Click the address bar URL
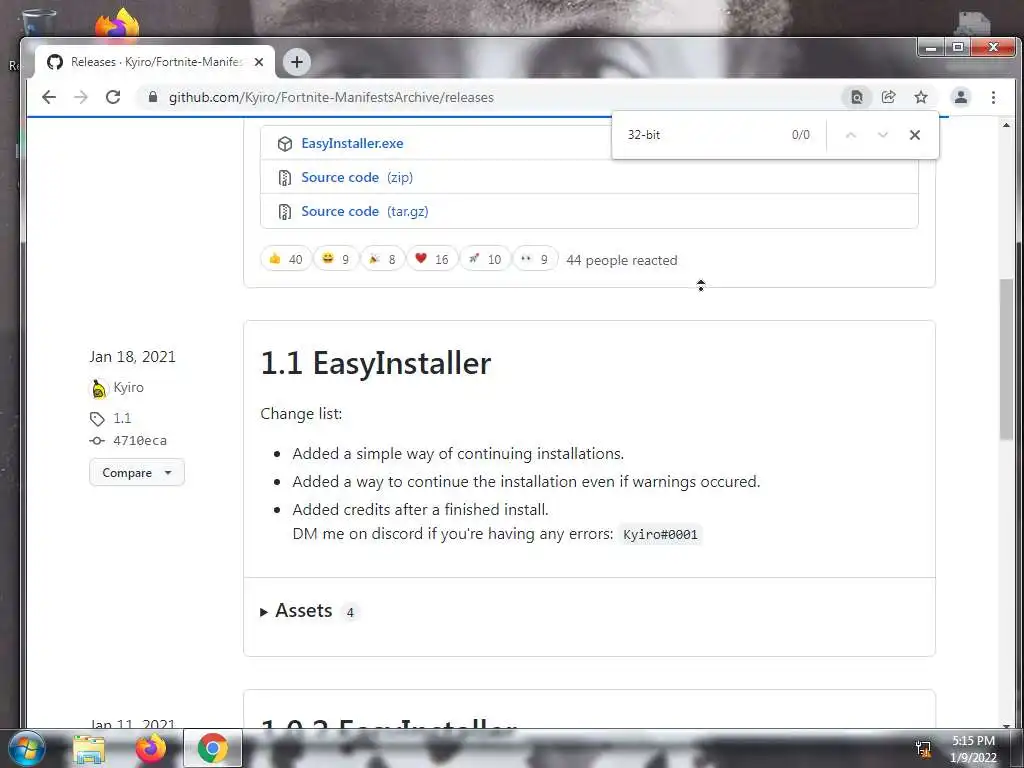The image size is (1024, 768). tap(331, 97)
